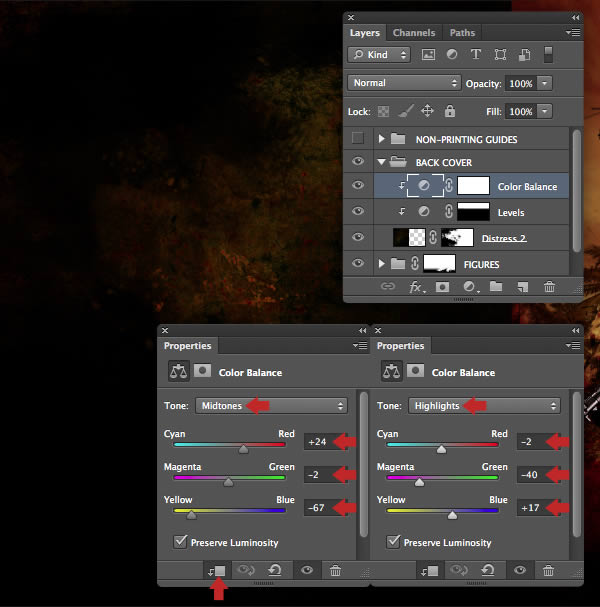Viewport: 600px width, 607px height.
Task: Filter layers by type layer icon
Action: [476, 55]
